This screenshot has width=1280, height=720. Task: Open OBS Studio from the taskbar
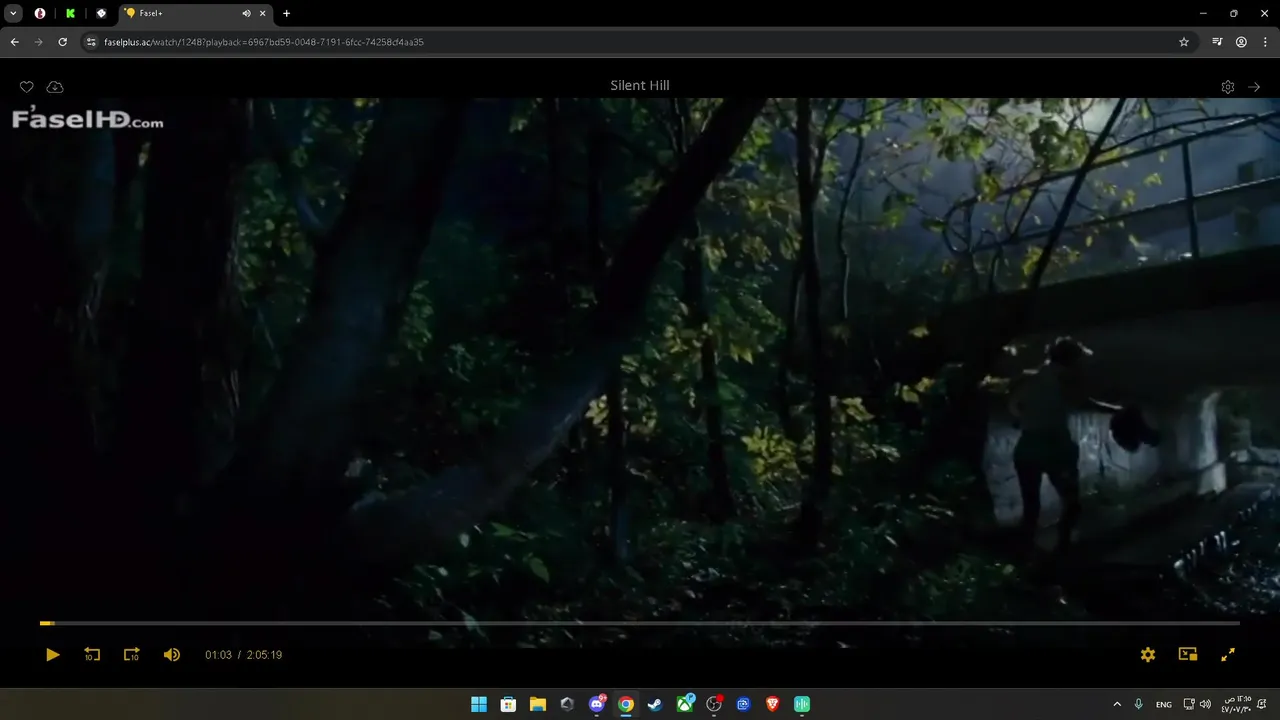(x=714, y=704)
